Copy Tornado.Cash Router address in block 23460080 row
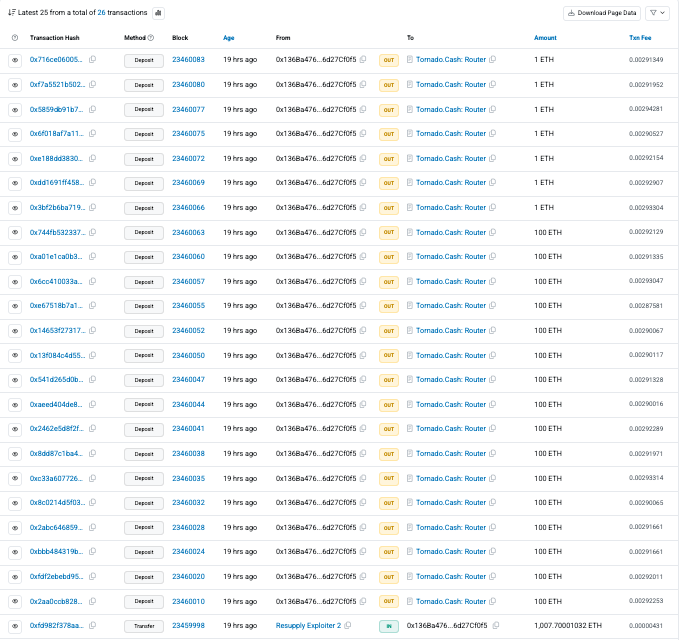 tap(492, 84)
